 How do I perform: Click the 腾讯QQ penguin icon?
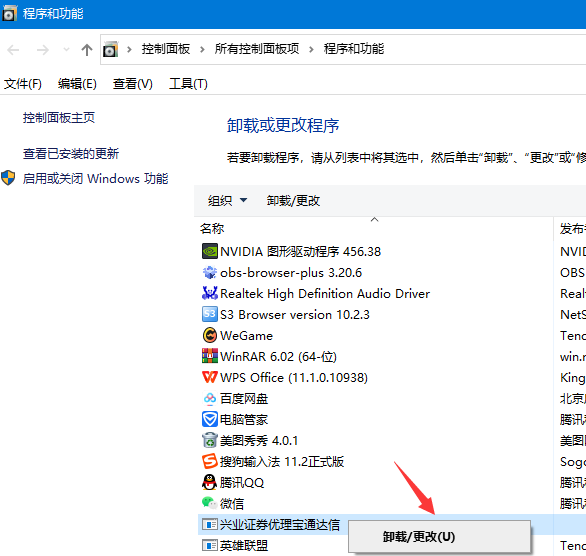[210, 482]
